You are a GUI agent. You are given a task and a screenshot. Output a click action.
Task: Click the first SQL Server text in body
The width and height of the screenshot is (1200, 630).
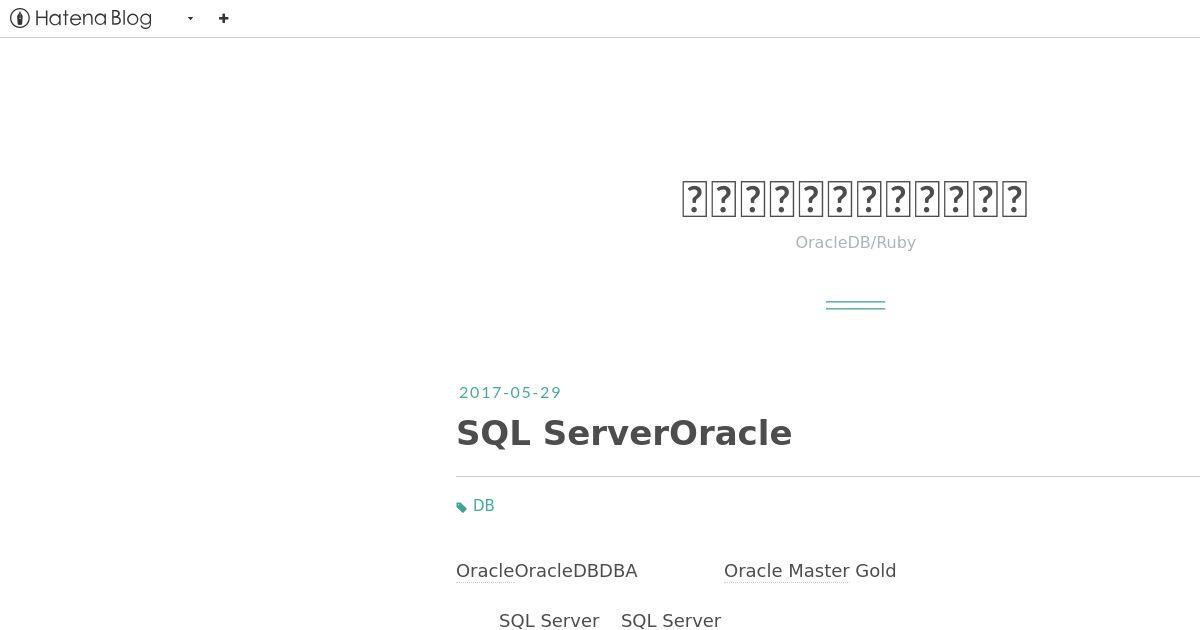[549, 621]
